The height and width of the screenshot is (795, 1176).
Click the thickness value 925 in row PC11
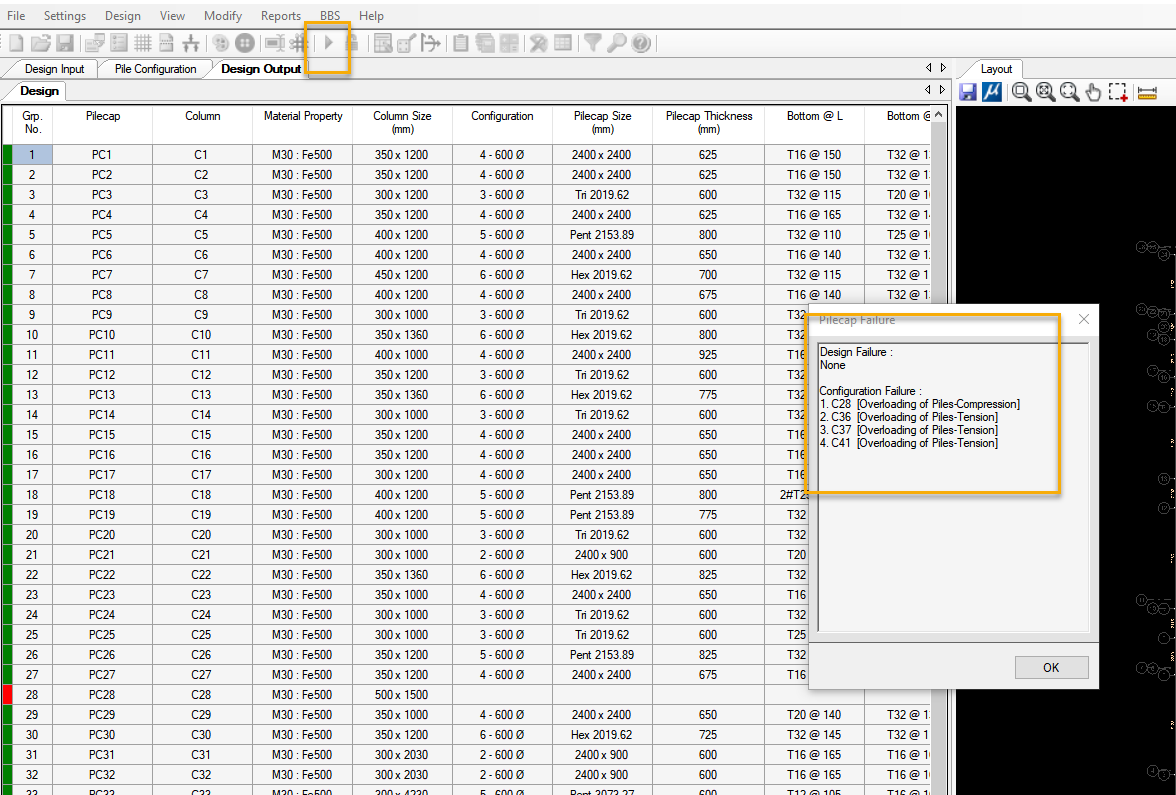point(707,355)
